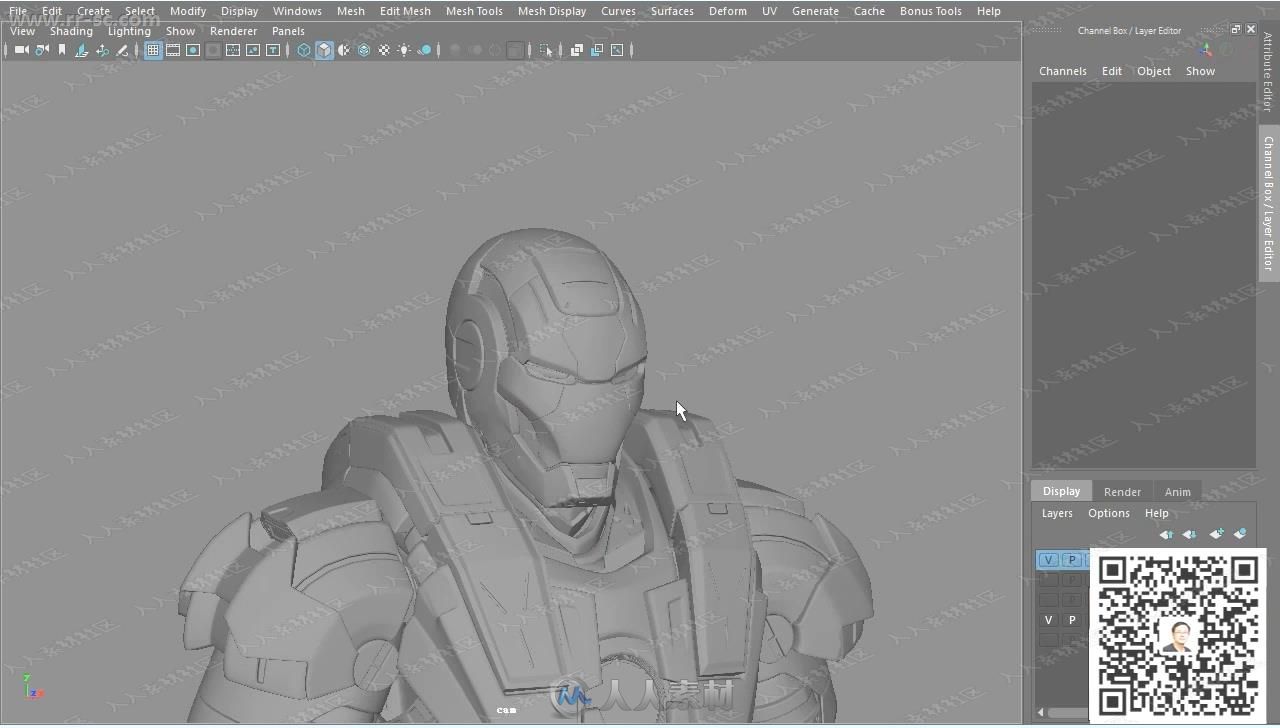Select Channel Box / Layer Editor side tab
Viewport: 1280px width, 728px height.
1268,203
